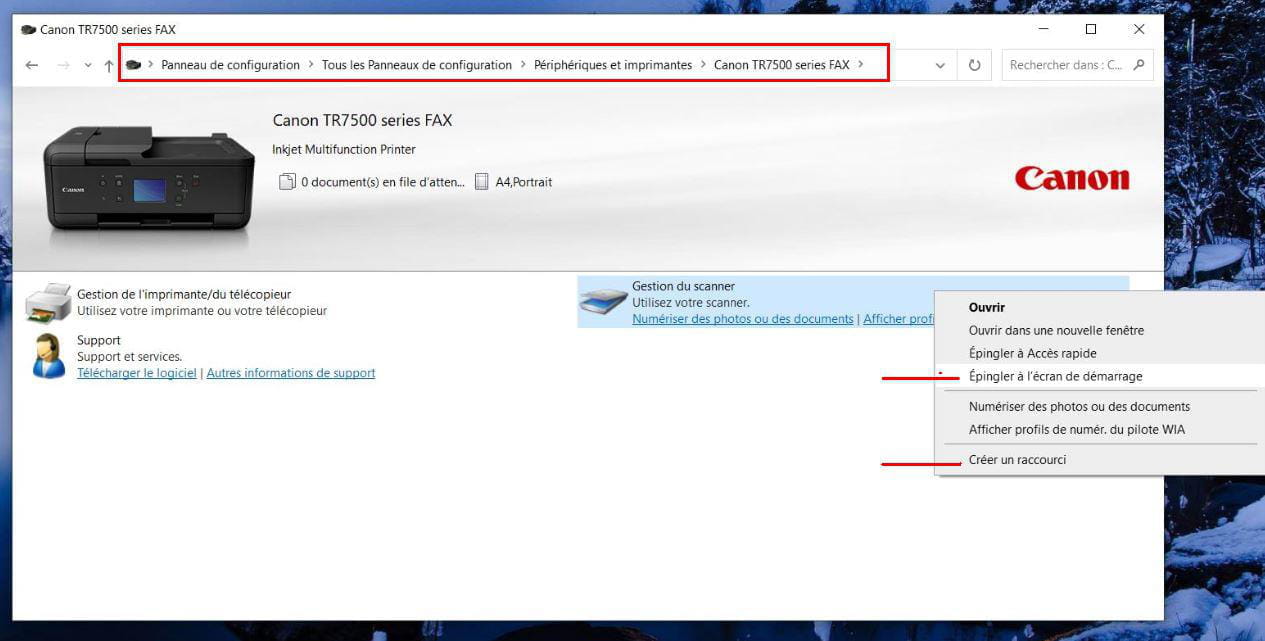
Task: Expand chevron after Panneau de configuration
Action: (311, 65)
